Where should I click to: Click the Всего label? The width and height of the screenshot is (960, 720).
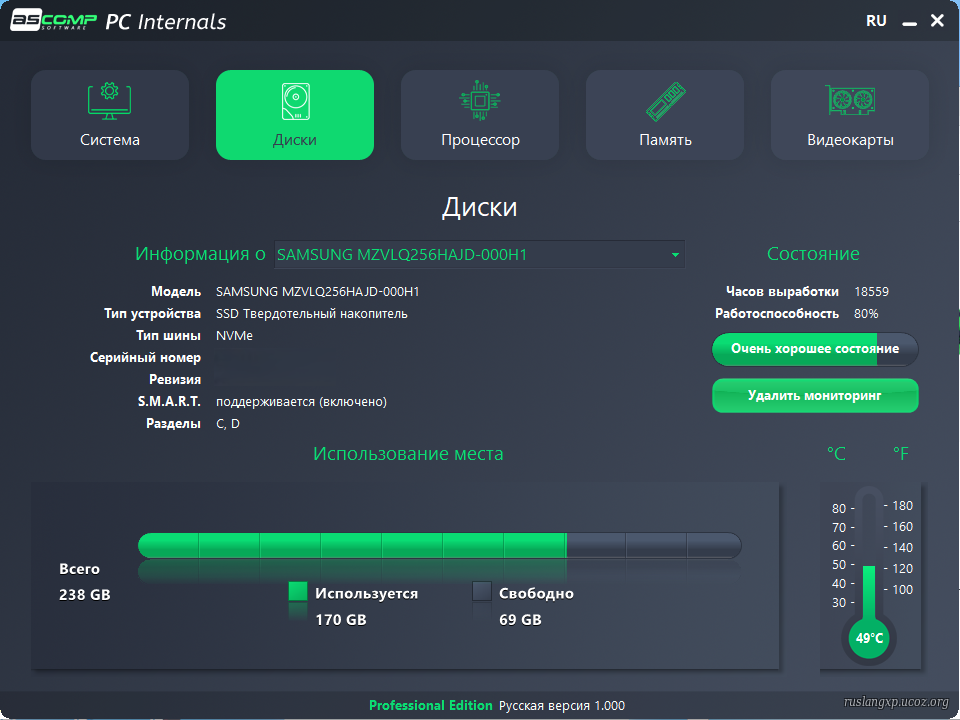pos(80,569)
